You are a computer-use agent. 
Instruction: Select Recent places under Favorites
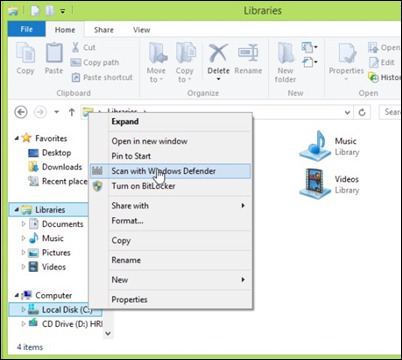[58, 181]
